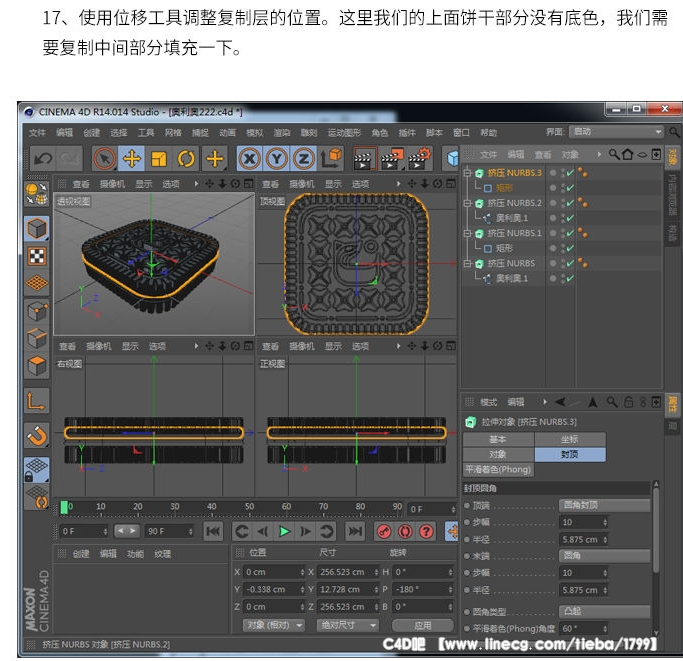
Task: Select the Rotate tool
Action: 186,159
